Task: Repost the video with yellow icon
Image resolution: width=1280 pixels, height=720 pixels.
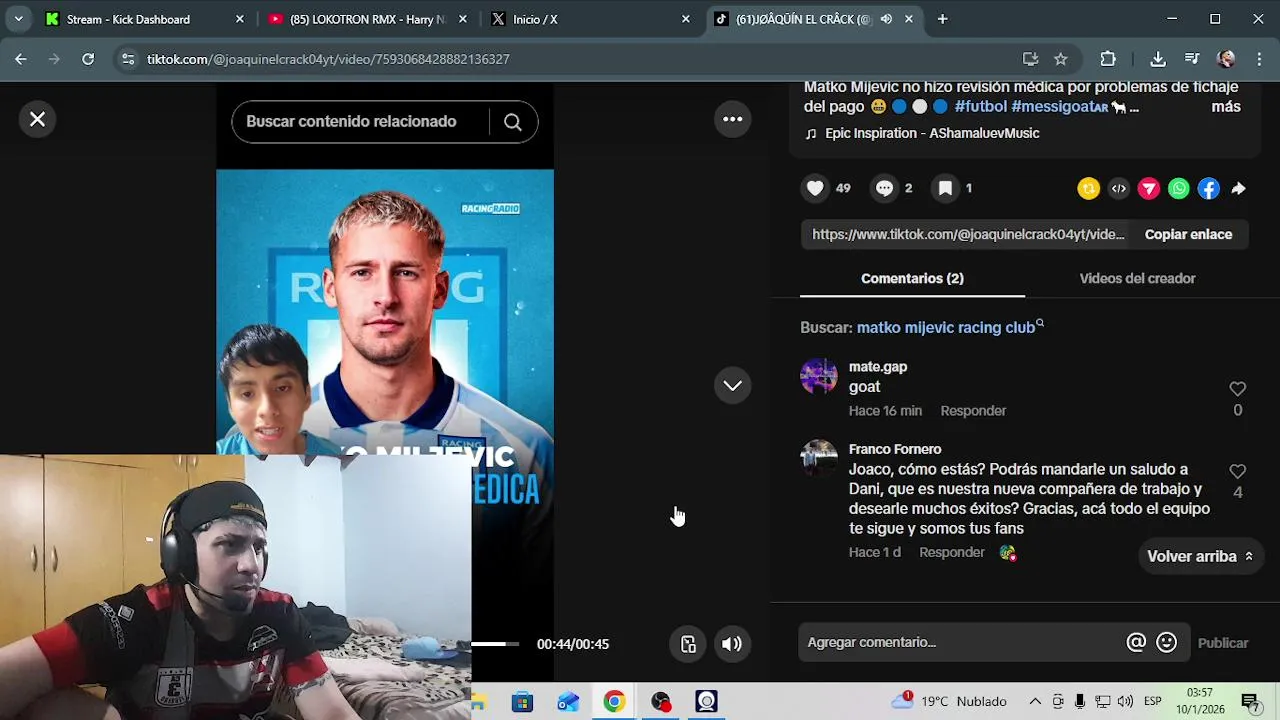Action: click(x=1088, y=188)
